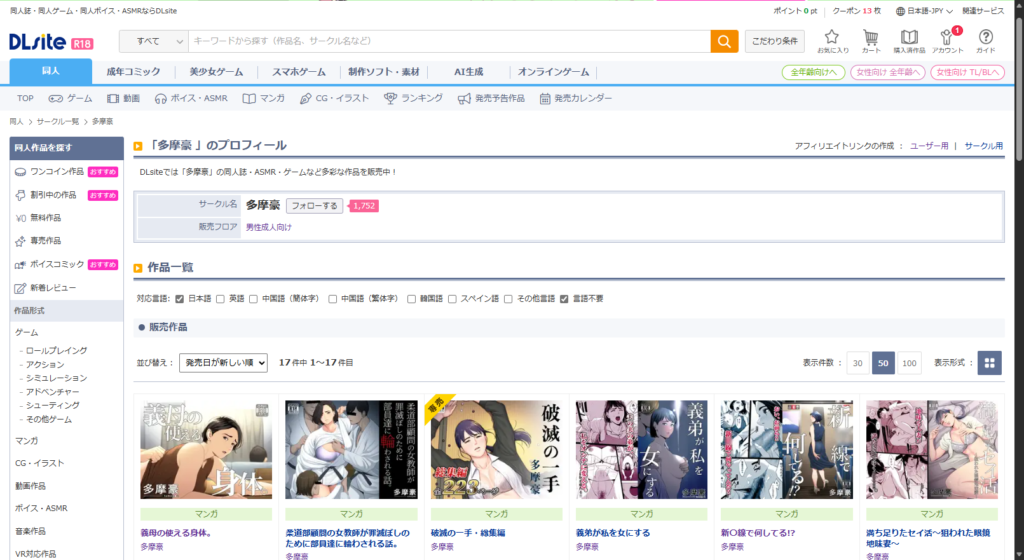Open the guide question mark icon
The image size is (1024, 560).
(985, 40)
